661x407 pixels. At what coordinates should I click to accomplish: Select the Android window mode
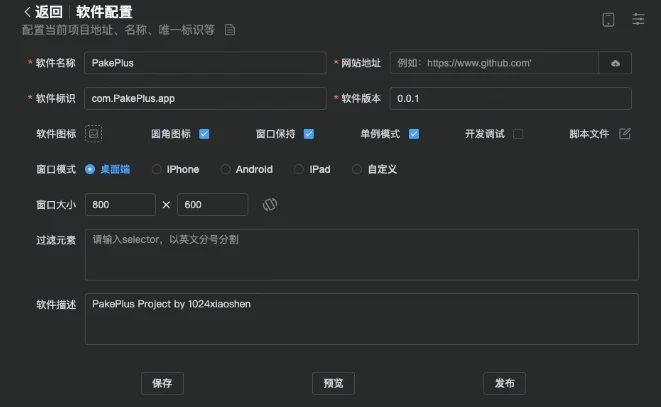(x=226, y=169)
